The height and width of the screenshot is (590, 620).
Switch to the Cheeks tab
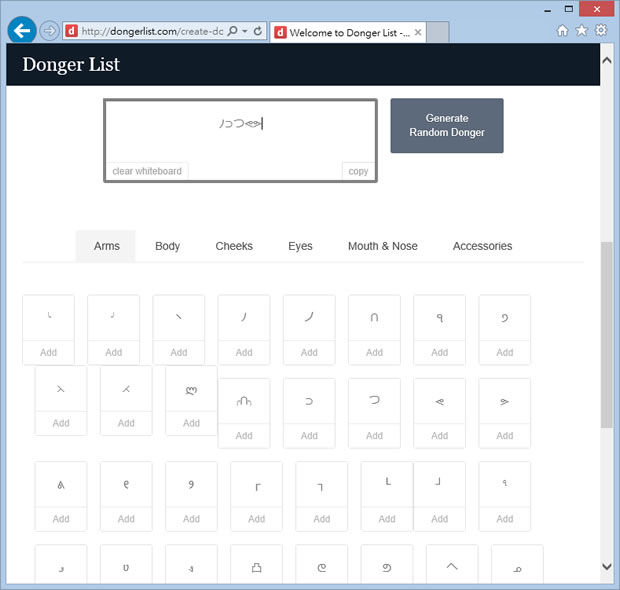point(234,246)
